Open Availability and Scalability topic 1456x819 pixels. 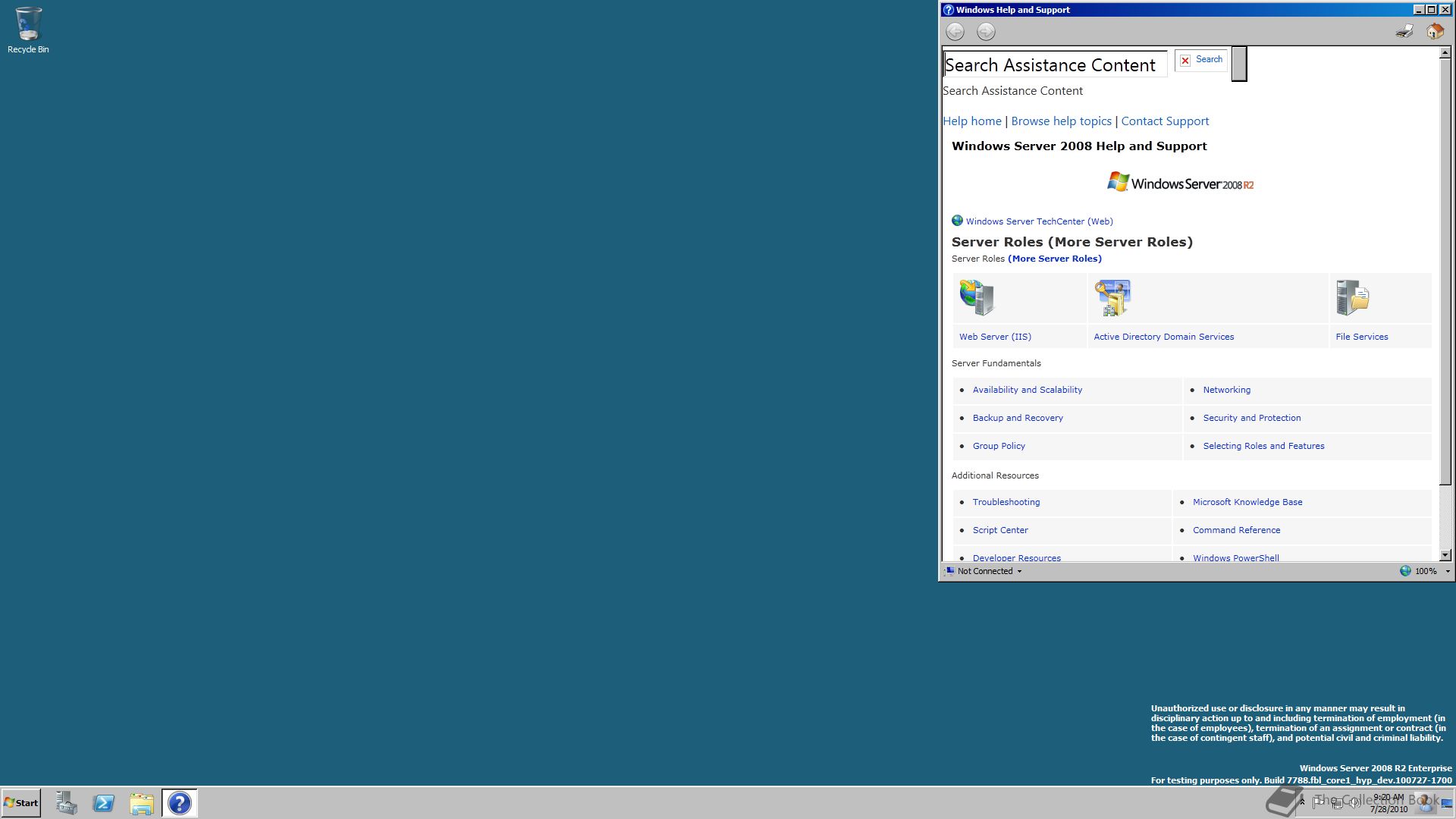(1027, 390)
